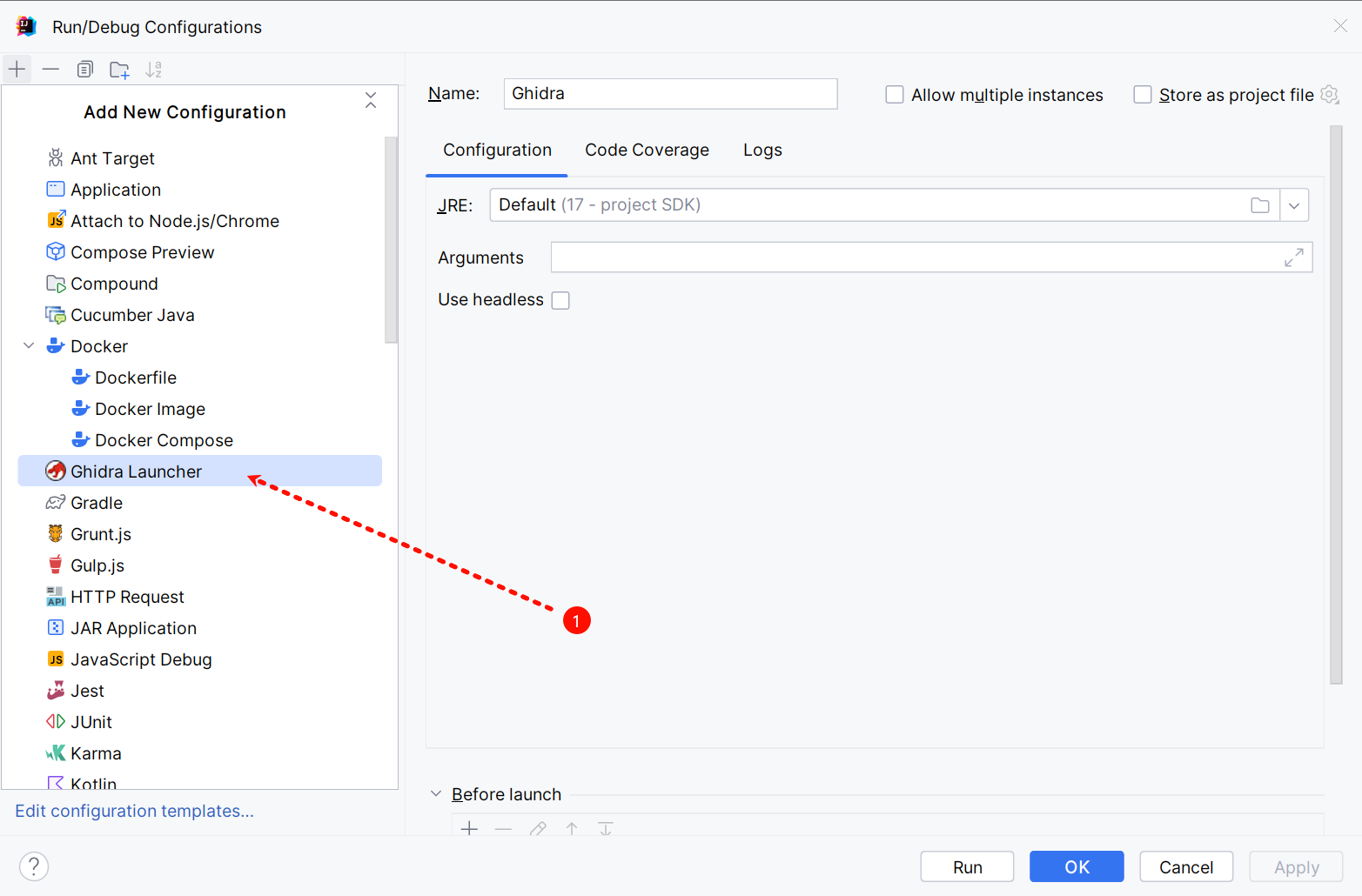Click the Grunt.js icon

click(x=56, y=533)
